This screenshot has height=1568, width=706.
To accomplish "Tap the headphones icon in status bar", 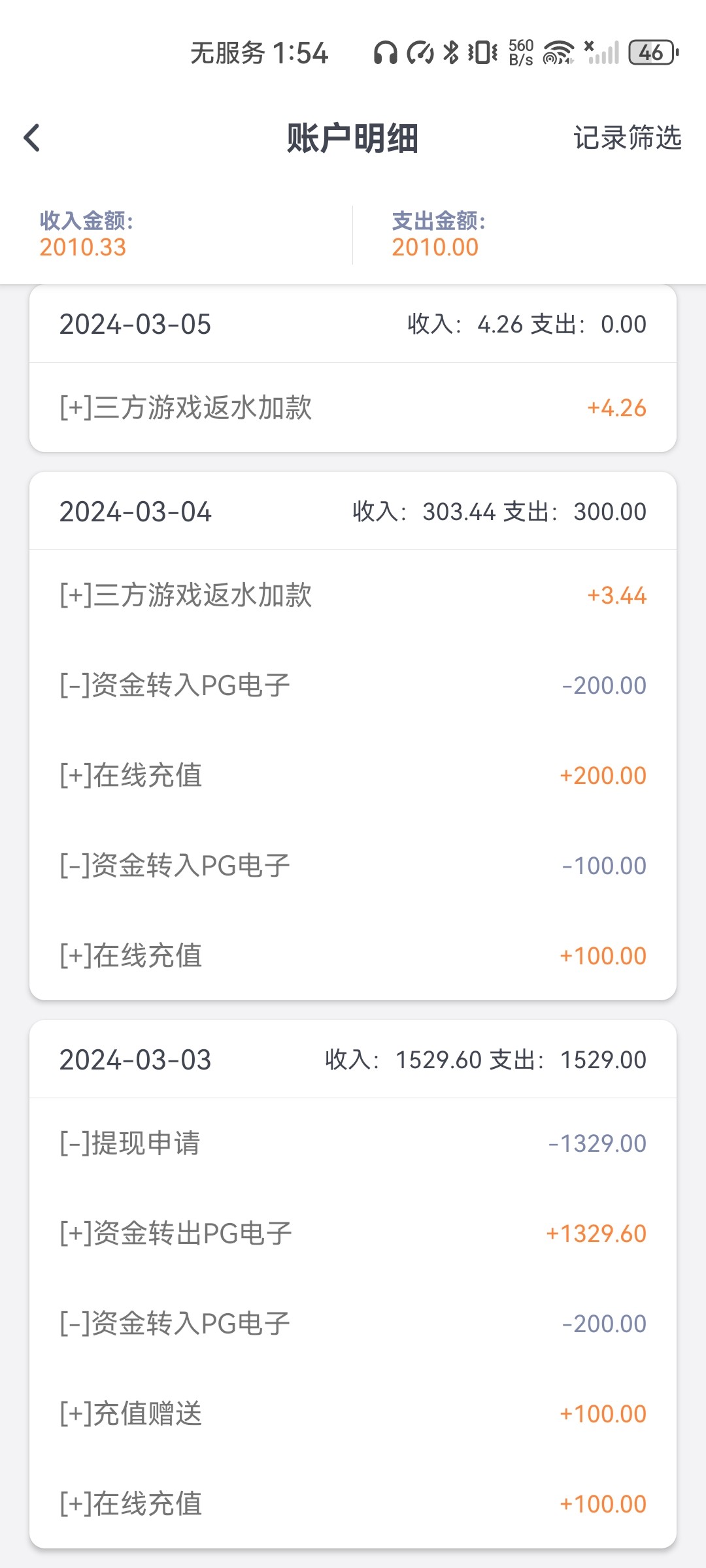I will (x=385, y=53).
